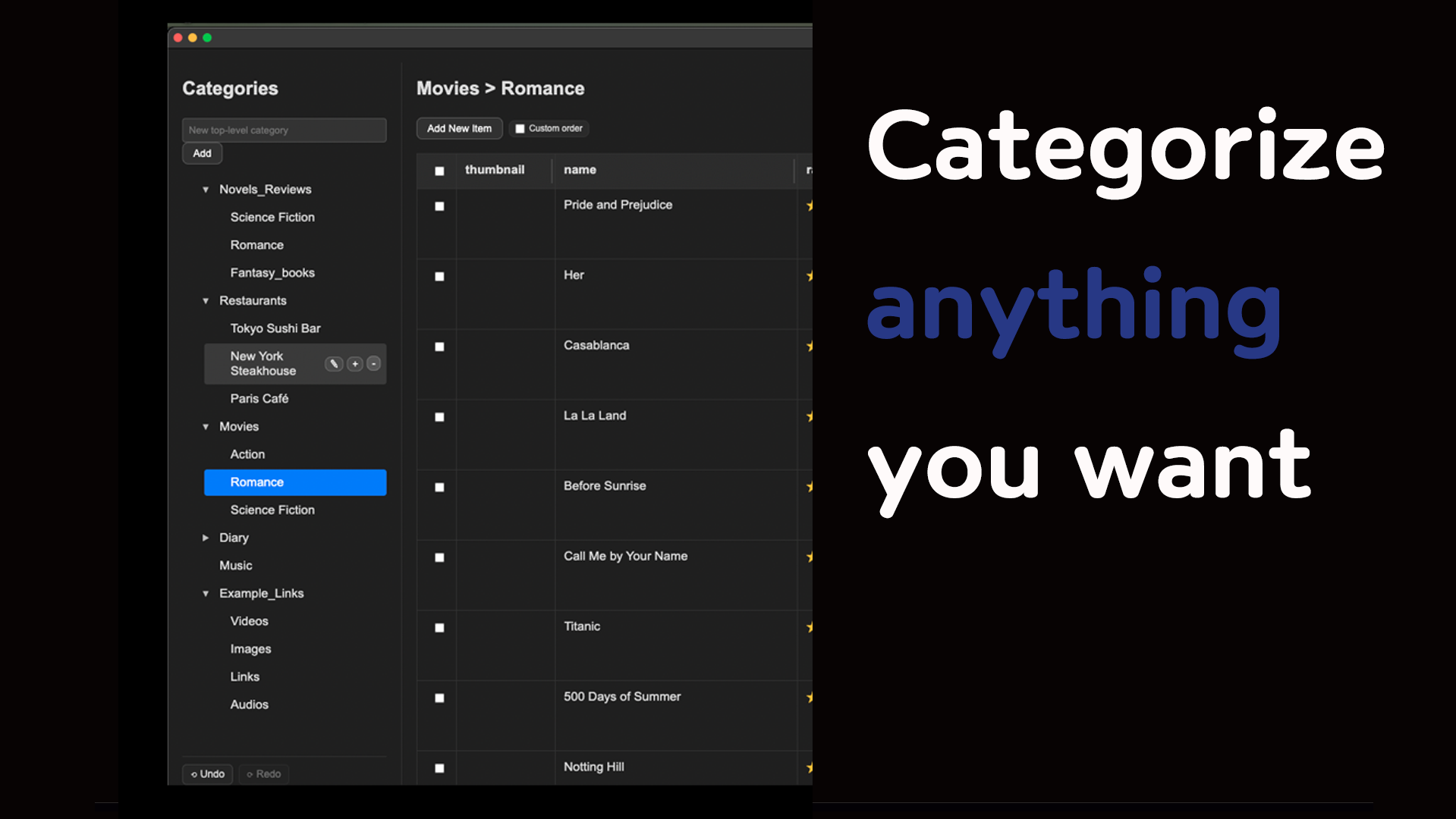Select the Action subcategory under Movies
The image size is (1456, 819).
click(247, 454)
